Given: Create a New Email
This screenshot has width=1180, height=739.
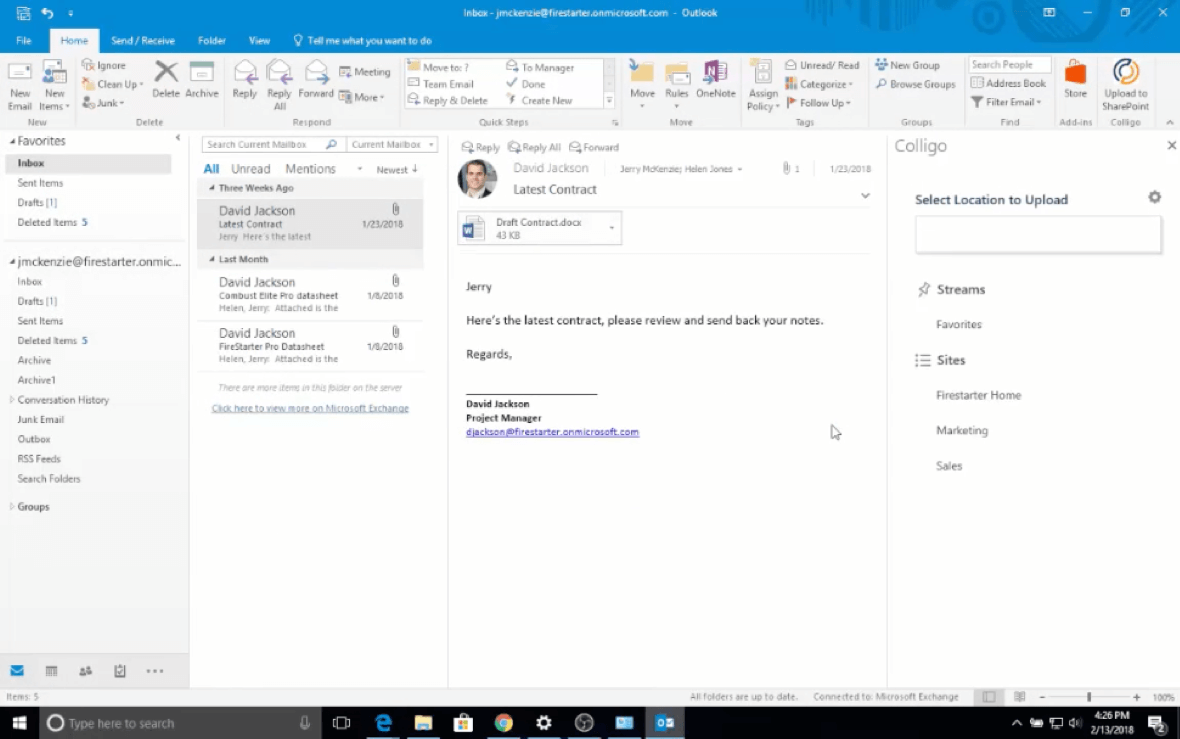Looking at the screenshot, I should tap(20, 86).
